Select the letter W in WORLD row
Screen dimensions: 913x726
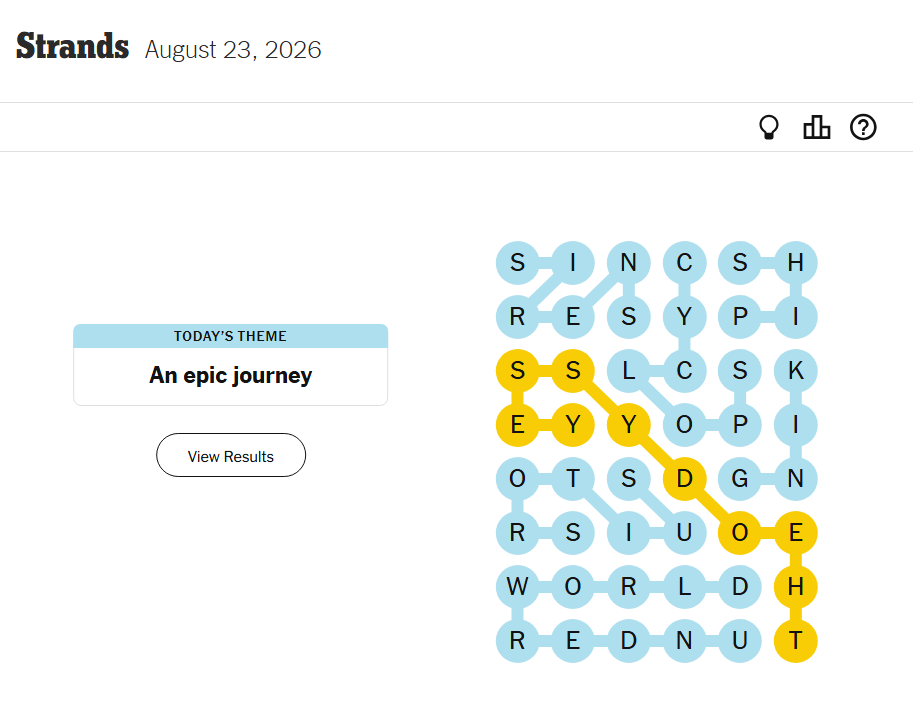[x=517, y=586]
